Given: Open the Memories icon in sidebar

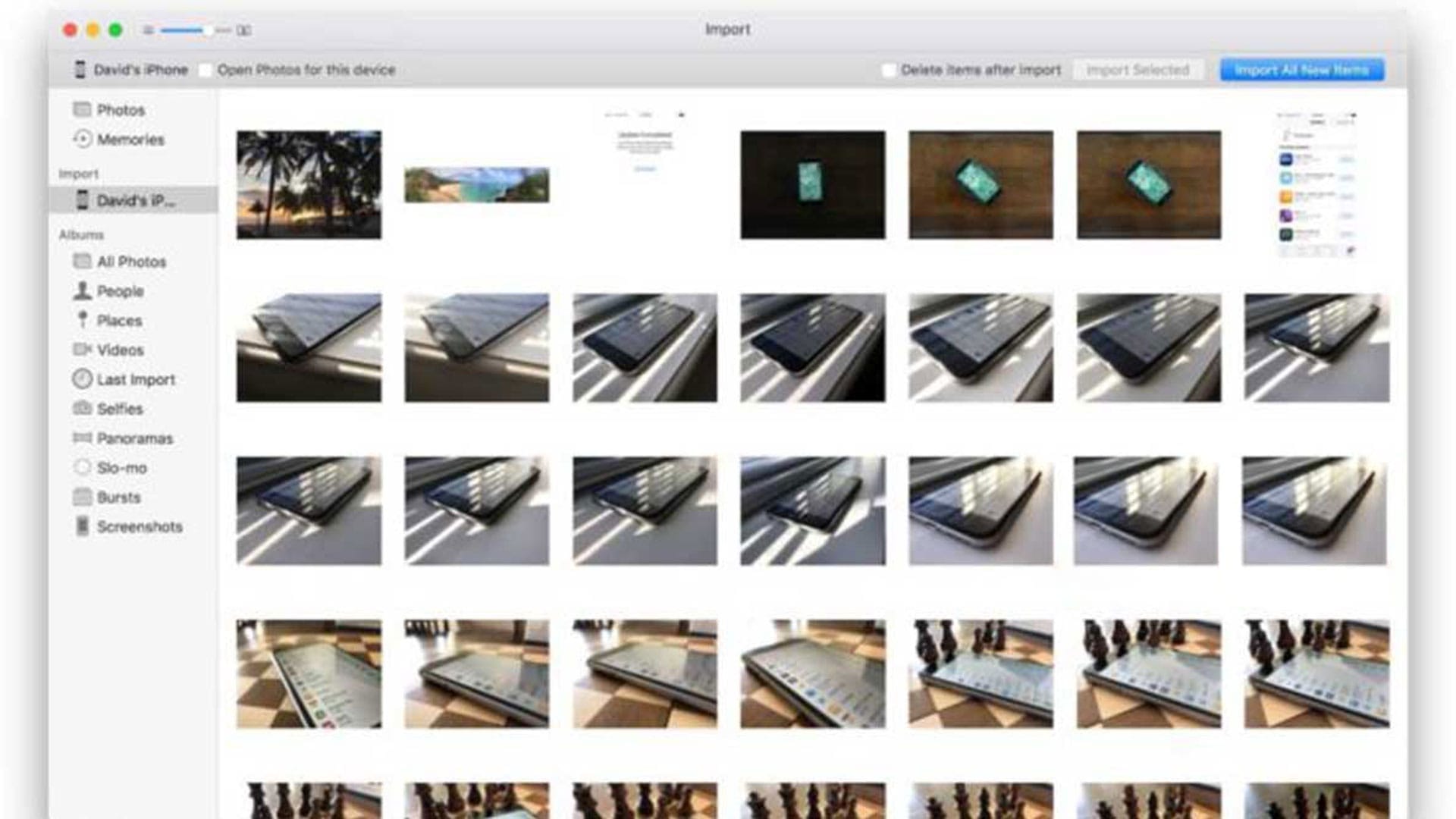Looking at the screenshot, I should click(82, 139).
